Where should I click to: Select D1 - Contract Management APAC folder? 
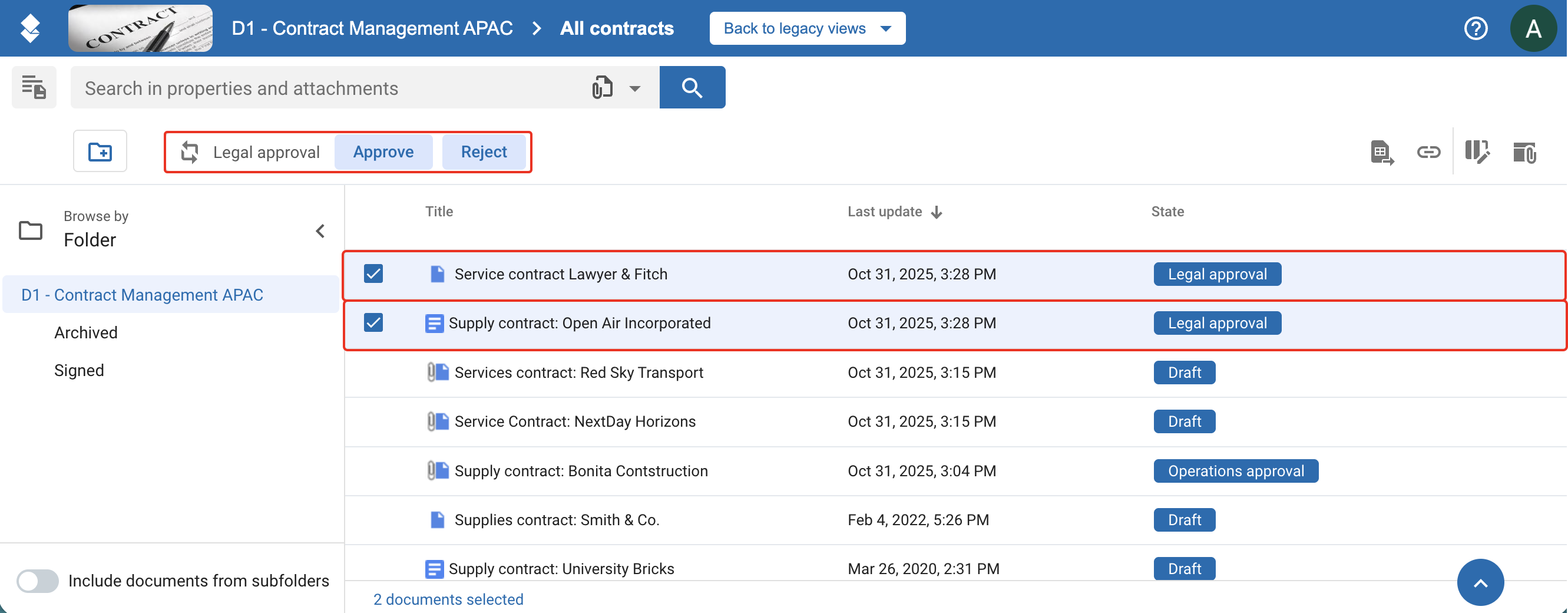pos(171,295)
